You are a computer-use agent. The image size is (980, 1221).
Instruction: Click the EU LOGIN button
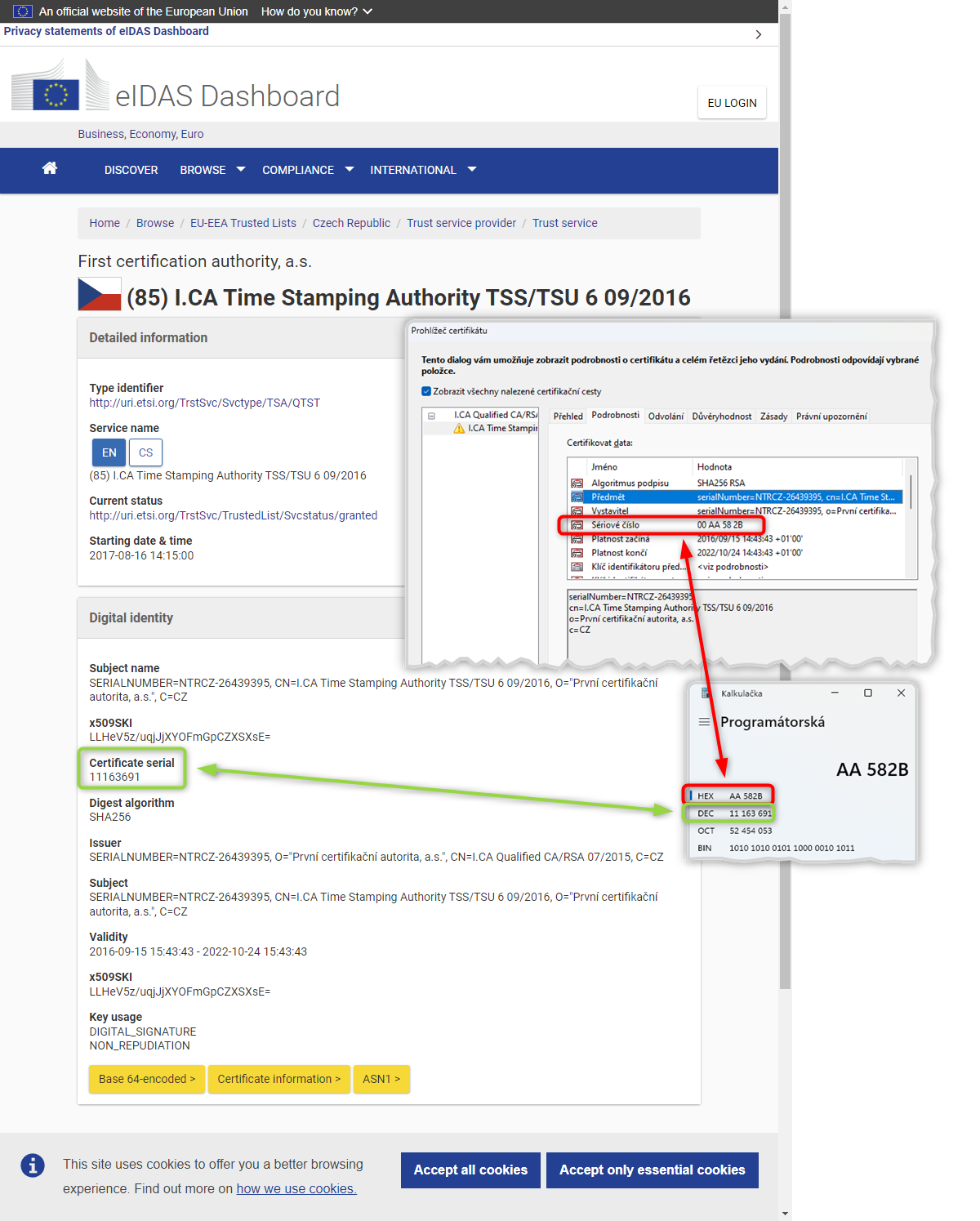[732, 103]
